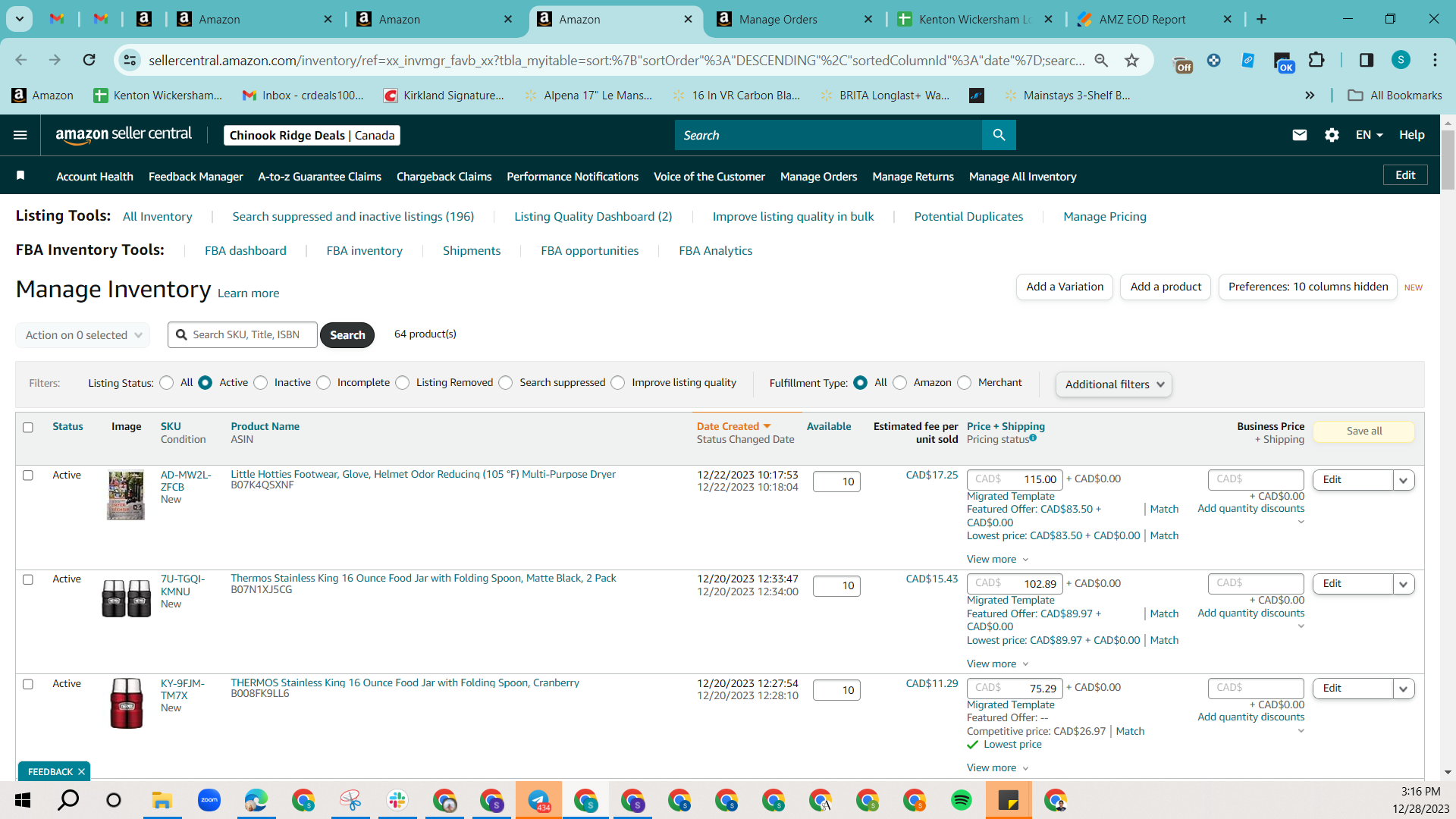Click the profile avatar S icon
The height and width of the screenshot is (819, 1456).
point(1401,60)
